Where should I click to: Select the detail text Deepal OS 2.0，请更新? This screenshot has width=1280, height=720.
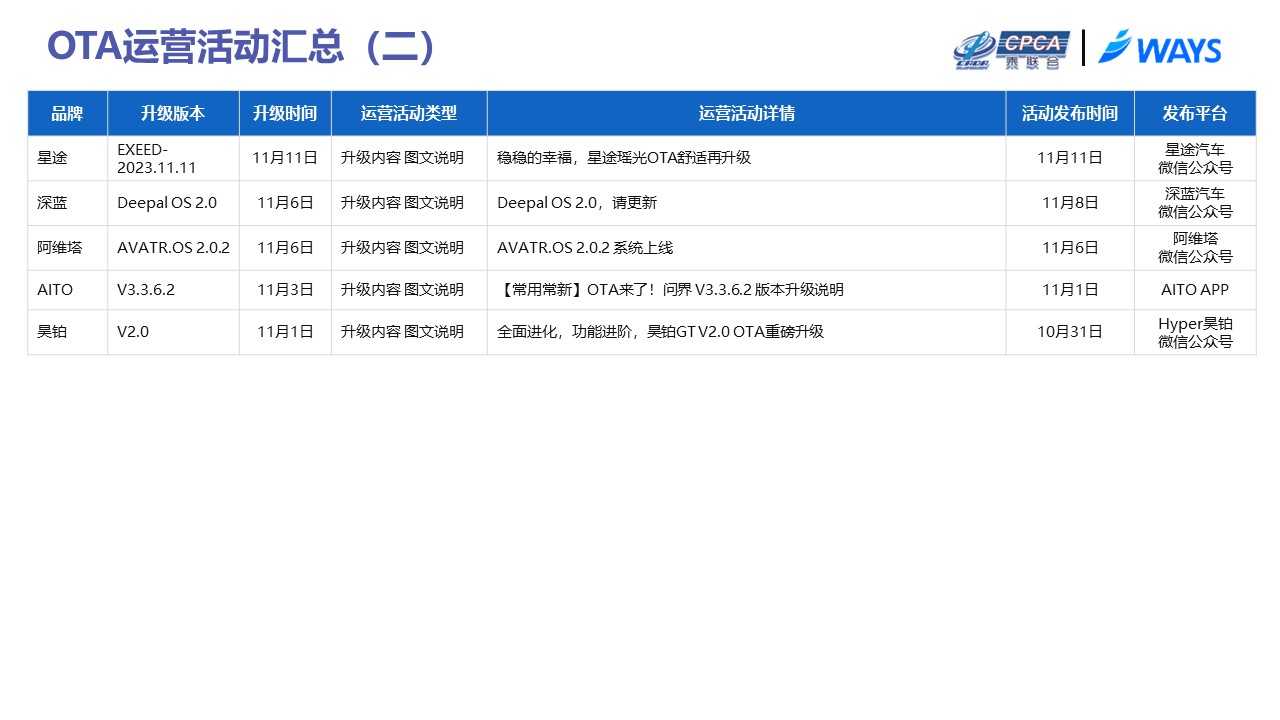(x=577, y=203)
